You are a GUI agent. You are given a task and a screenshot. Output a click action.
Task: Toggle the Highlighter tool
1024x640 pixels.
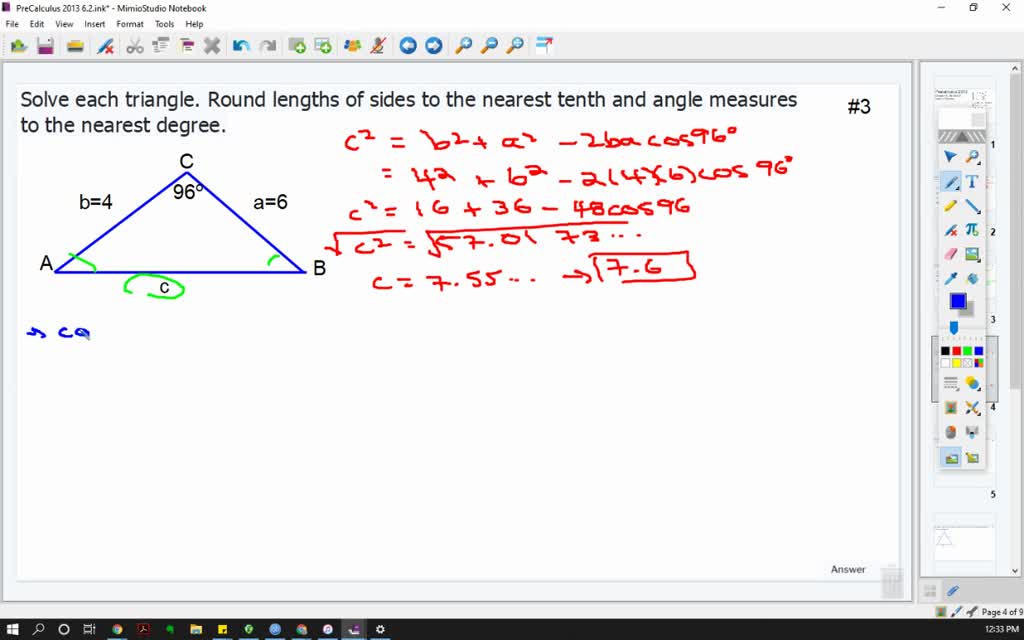click(949, 204)
